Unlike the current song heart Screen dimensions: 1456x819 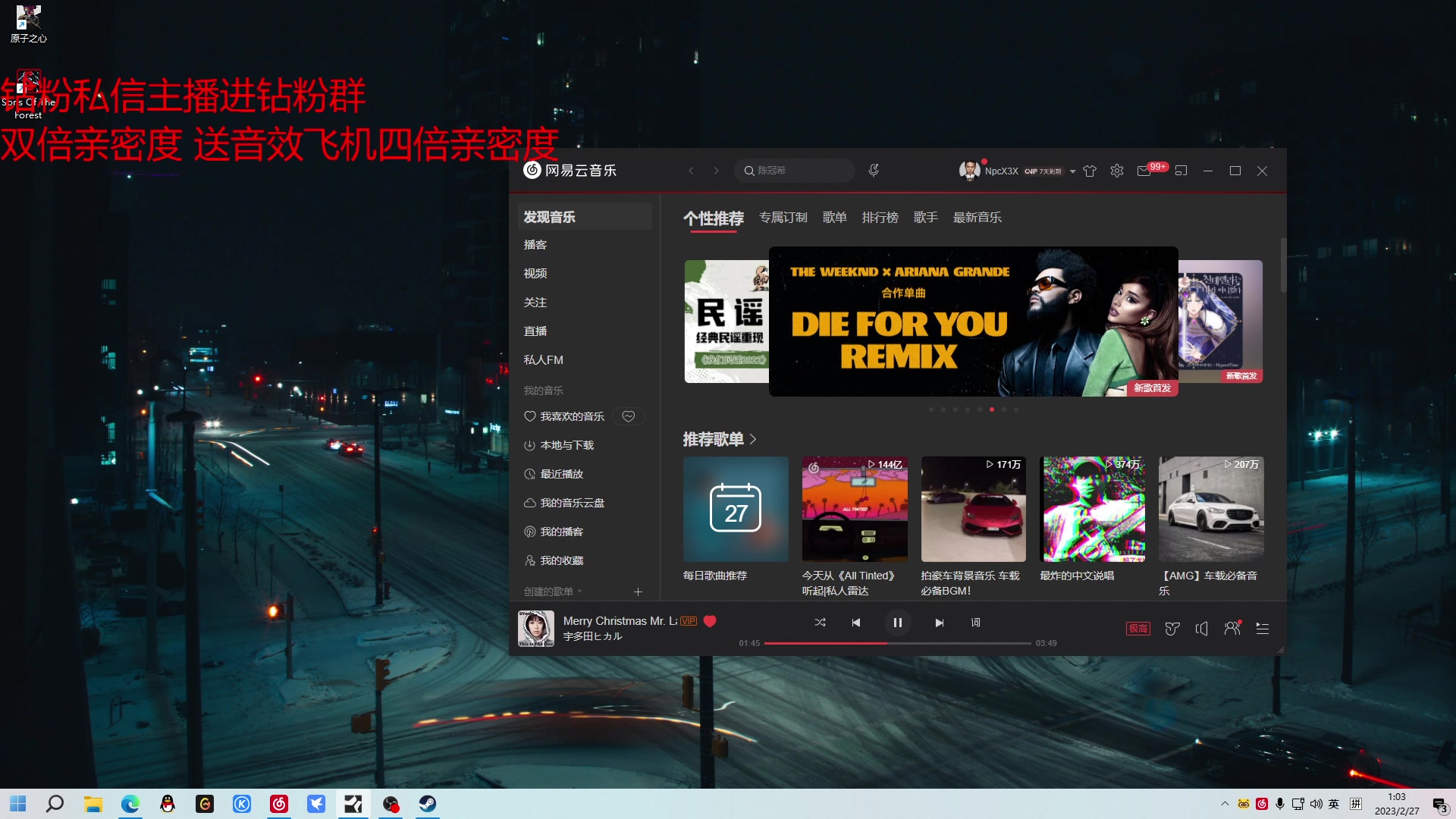tap(710, 621)
